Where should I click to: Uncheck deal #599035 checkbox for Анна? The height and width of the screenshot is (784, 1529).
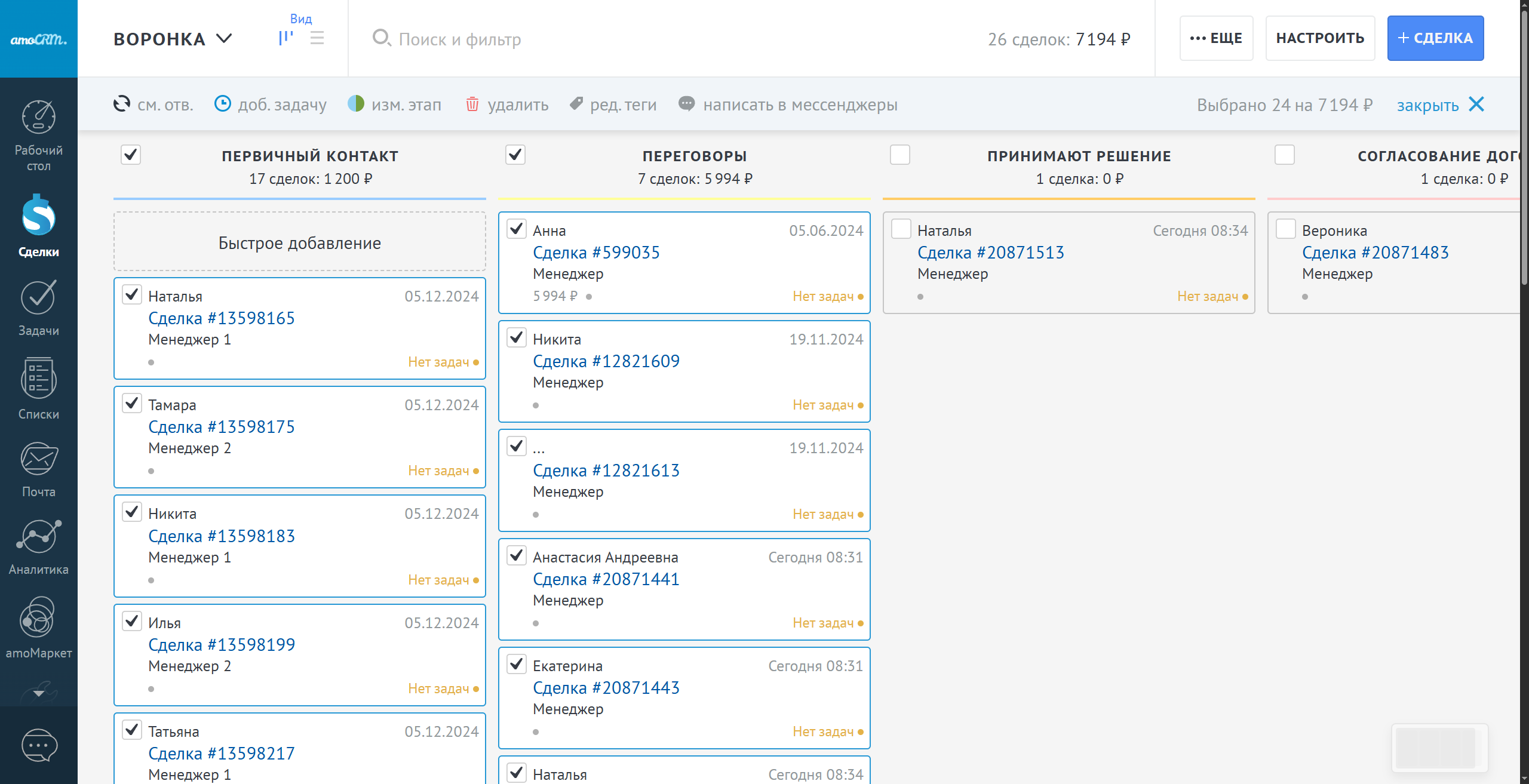pos(517,229)
